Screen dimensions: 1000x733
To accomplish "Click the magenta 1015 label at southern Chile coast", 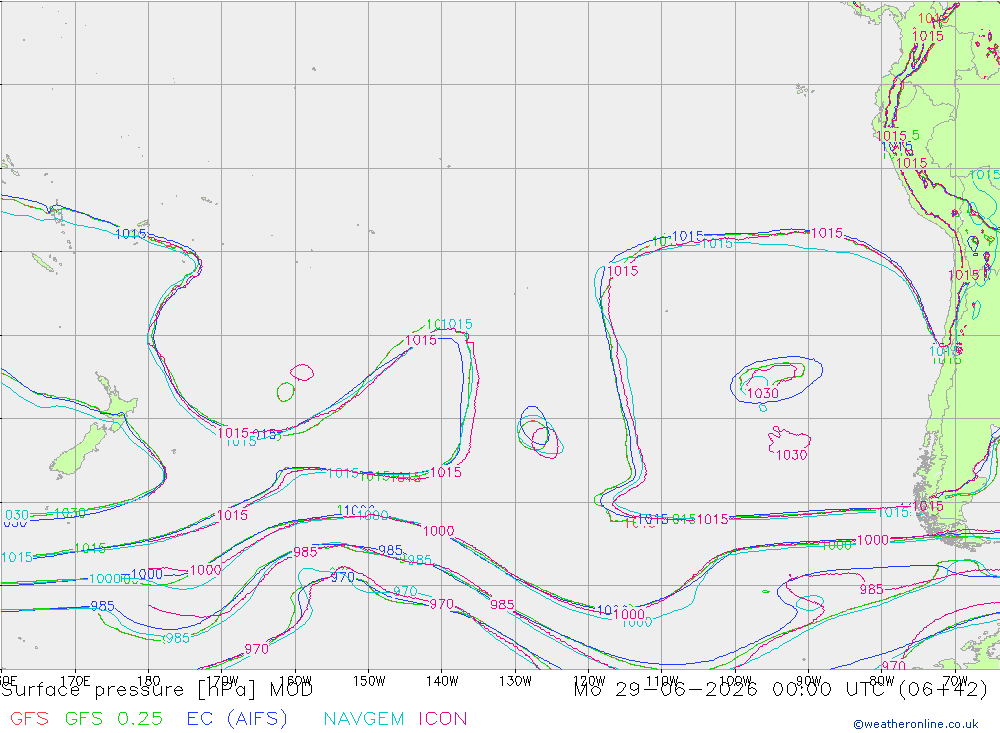I will pos(928,506).
